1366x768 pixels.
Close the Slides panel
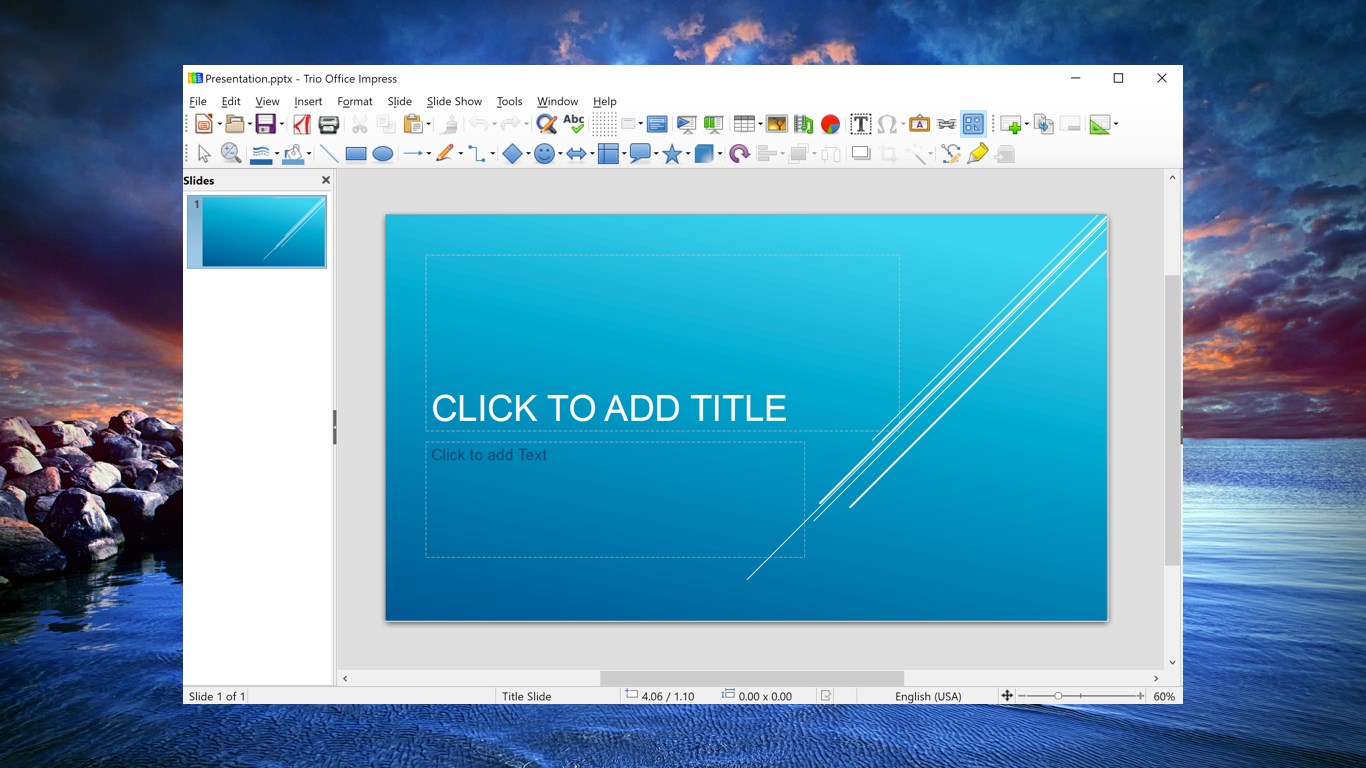(325, 180)
